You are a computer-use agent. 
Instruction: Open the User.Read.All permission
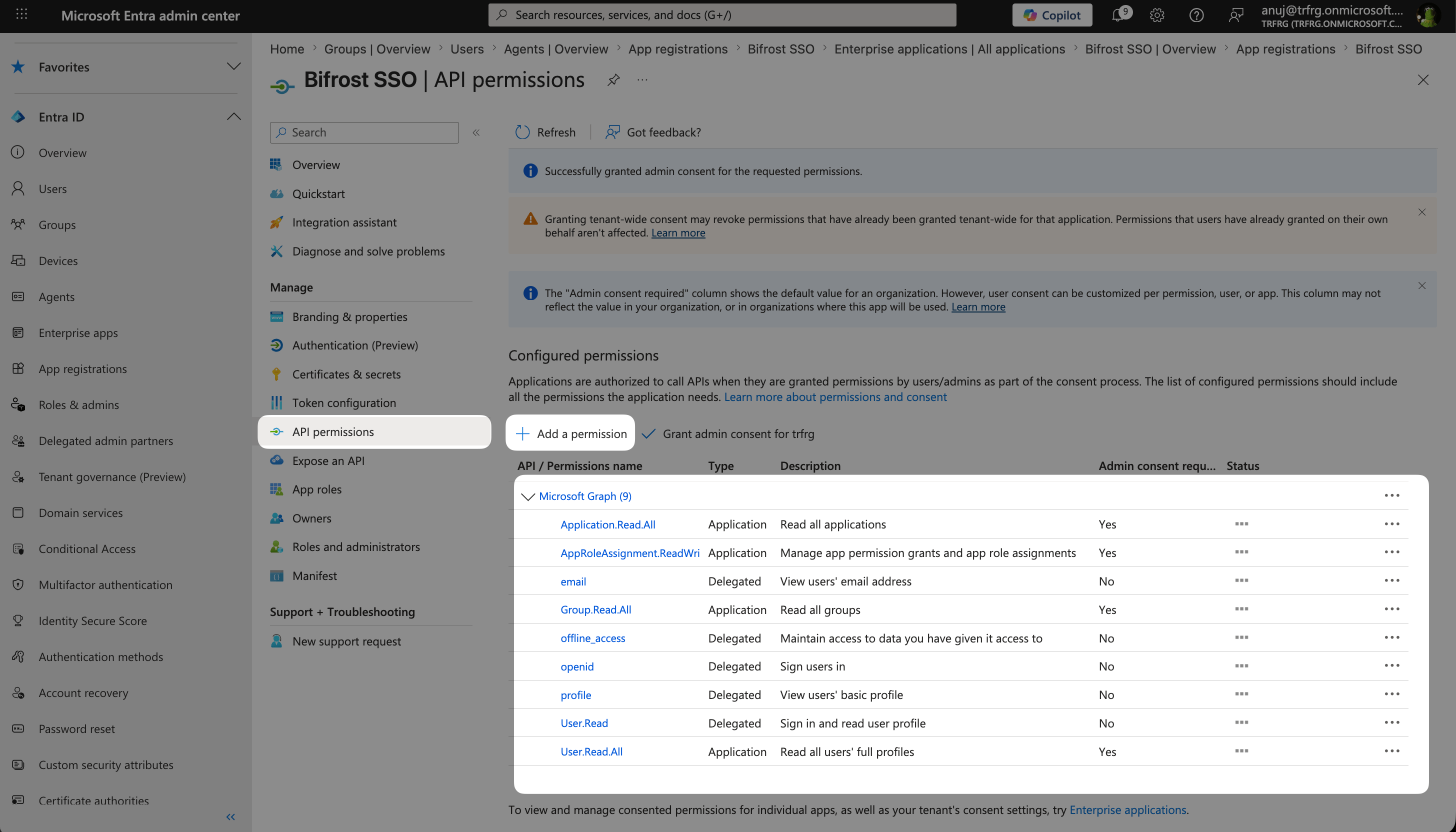591,752
